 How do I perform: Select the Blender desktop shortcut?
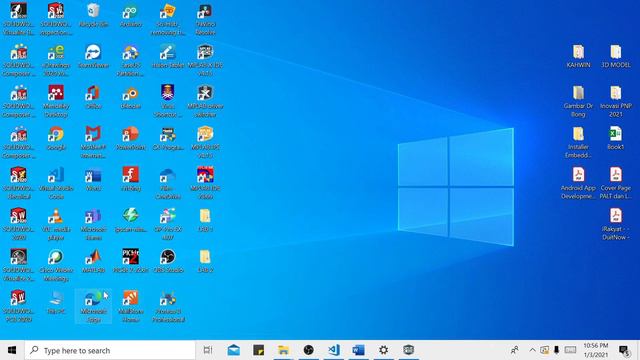click(x=131, y=97)
